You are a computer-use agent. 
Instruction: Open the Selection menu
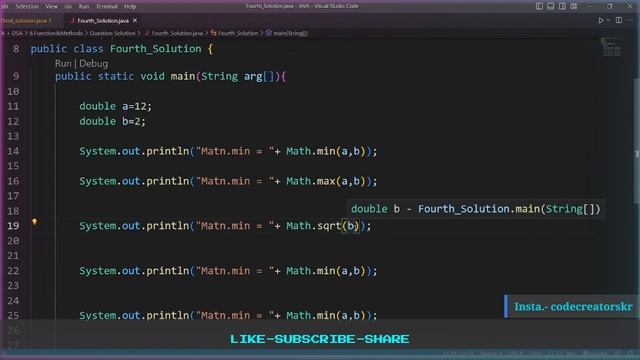27,7
